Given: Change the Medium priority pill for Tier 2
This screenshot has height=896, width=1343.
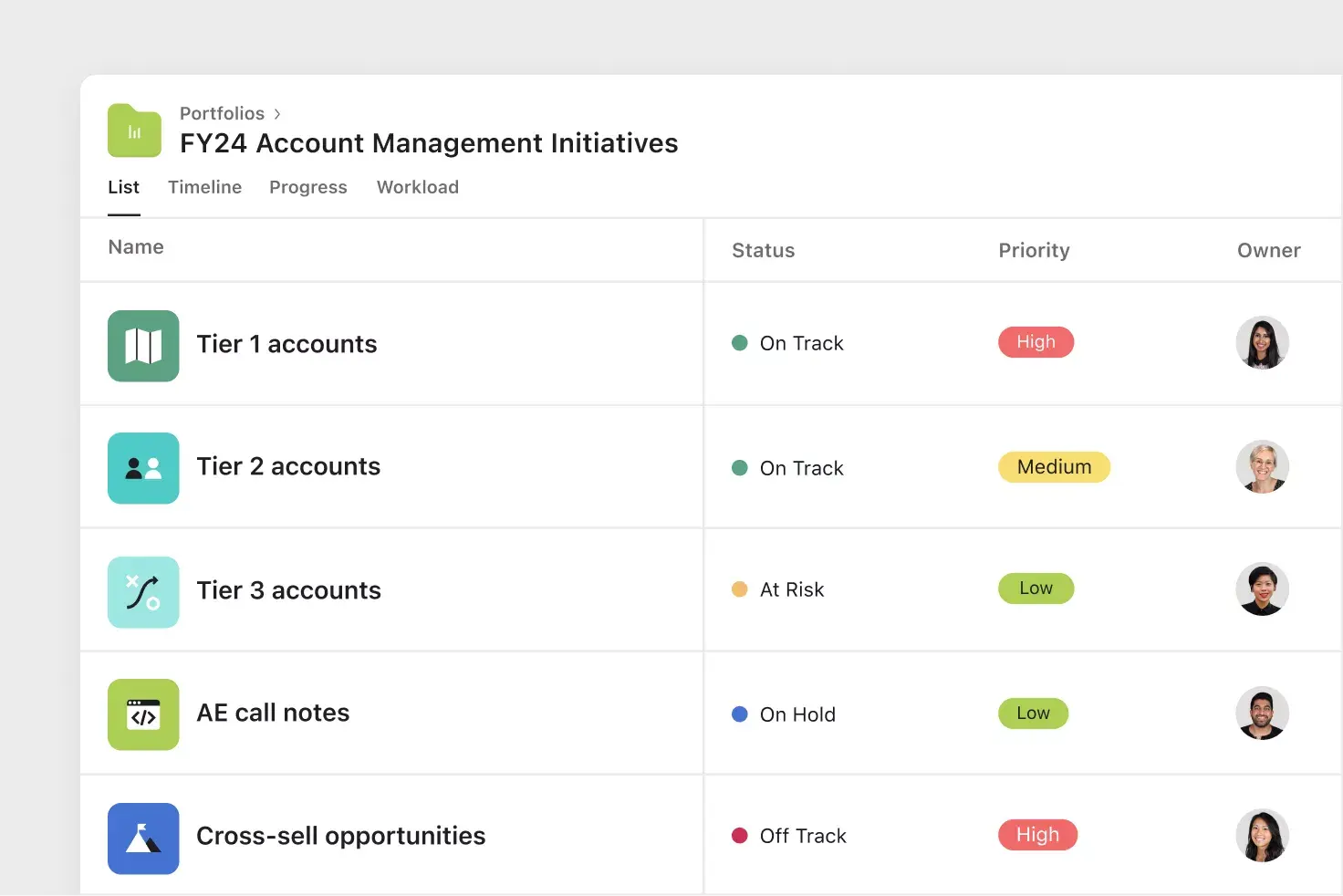Looking at the screenshot, I should pos(1053,467).
